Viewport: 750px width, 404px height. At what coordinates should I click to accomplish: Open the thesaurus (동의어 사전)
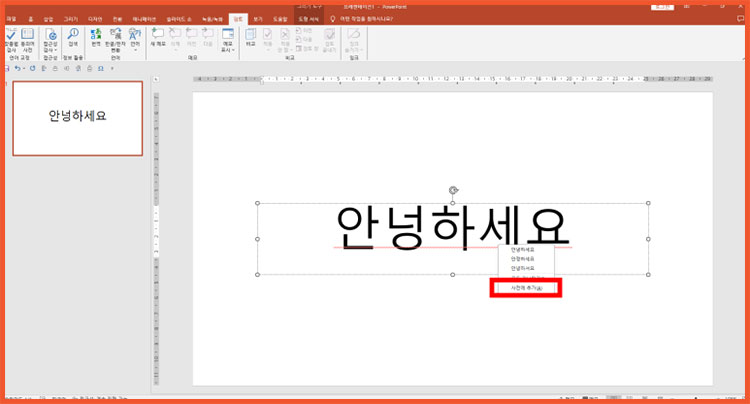tap(27, 40)
